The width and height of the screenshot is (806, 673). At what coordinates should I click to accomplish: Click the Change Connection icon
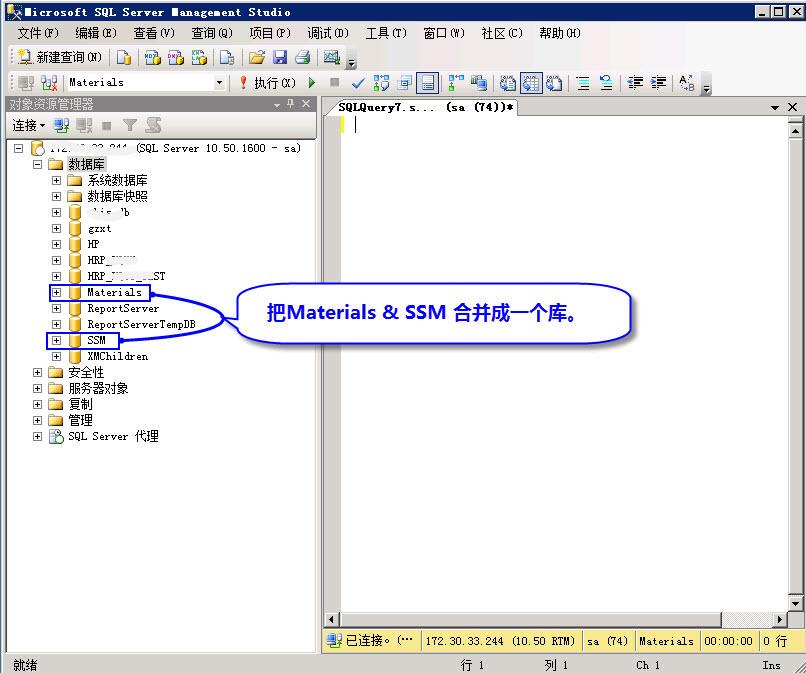[x=49, y=83]
